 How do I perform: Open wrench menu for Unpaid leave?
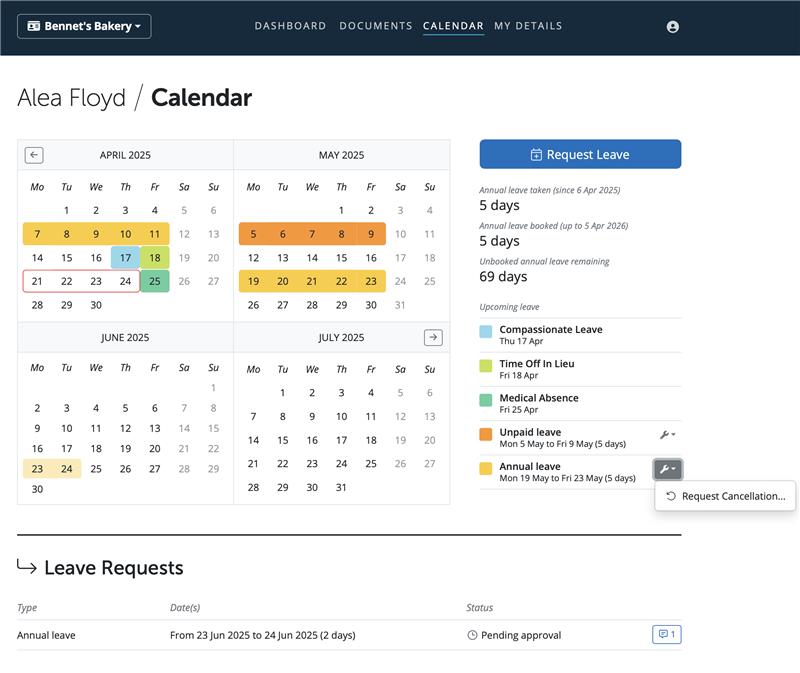[x=667, y=435]
